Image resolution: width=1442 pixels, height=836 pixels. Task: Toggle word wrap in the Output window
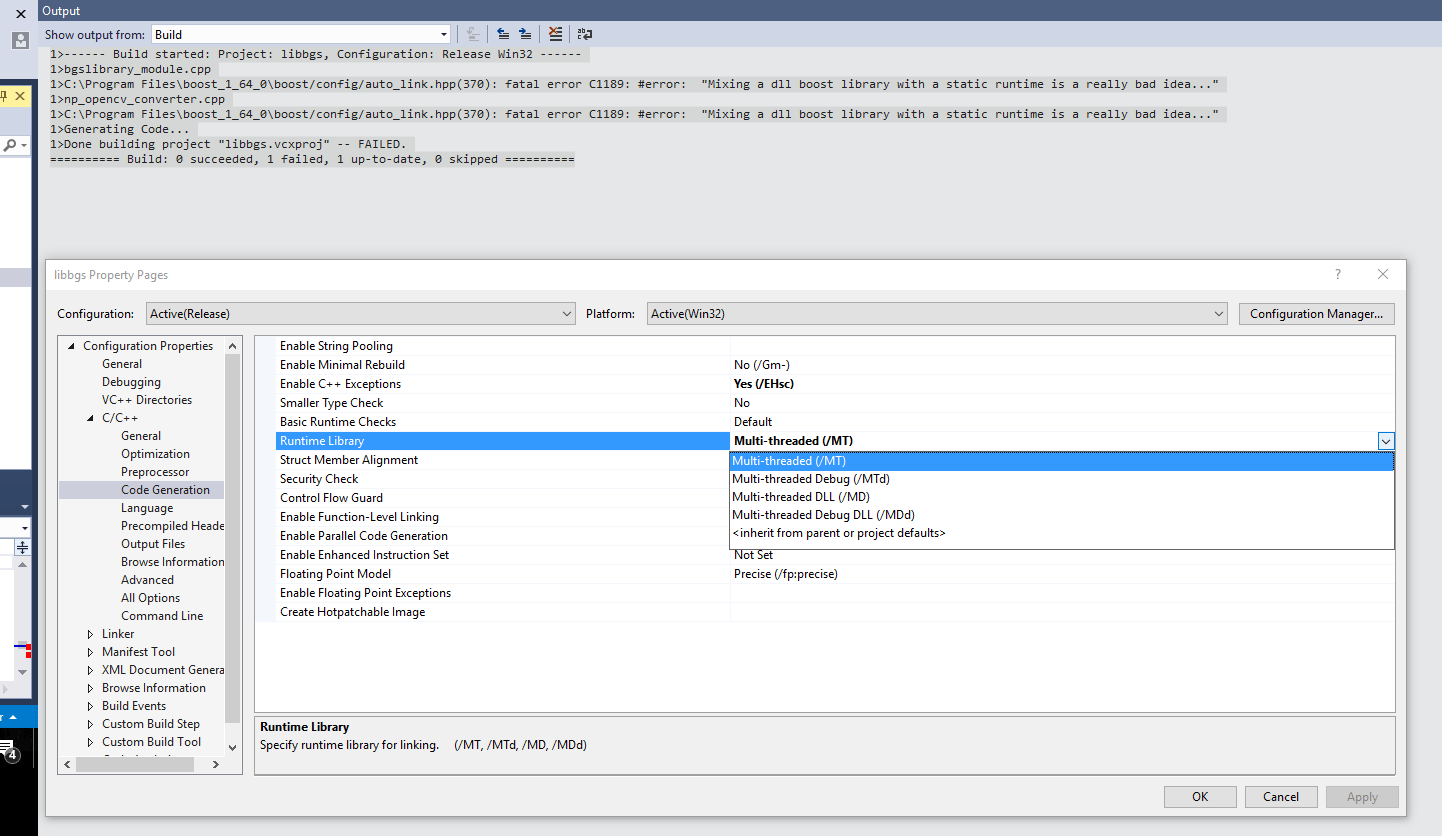(x=585, y=33)
